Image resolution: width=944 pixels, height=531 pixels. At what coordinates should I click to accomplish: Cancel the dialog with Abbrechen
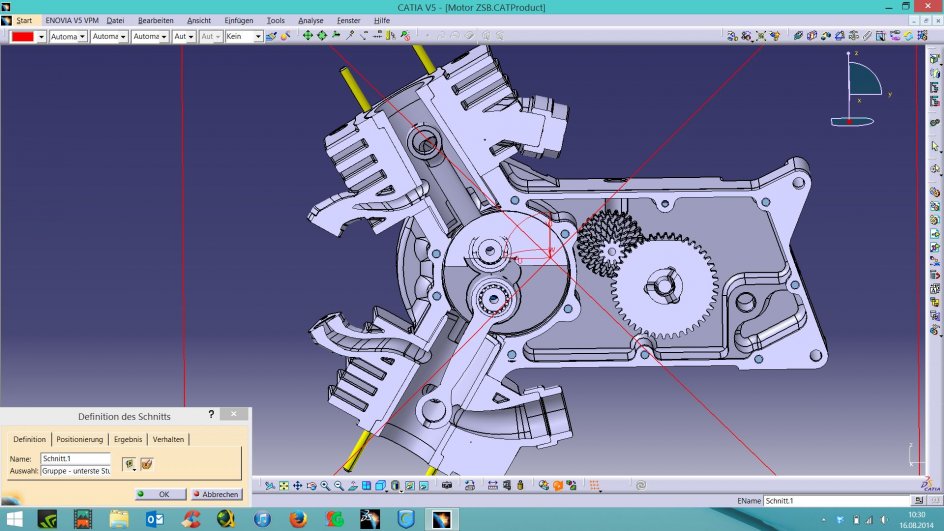(x=216, y=494)
